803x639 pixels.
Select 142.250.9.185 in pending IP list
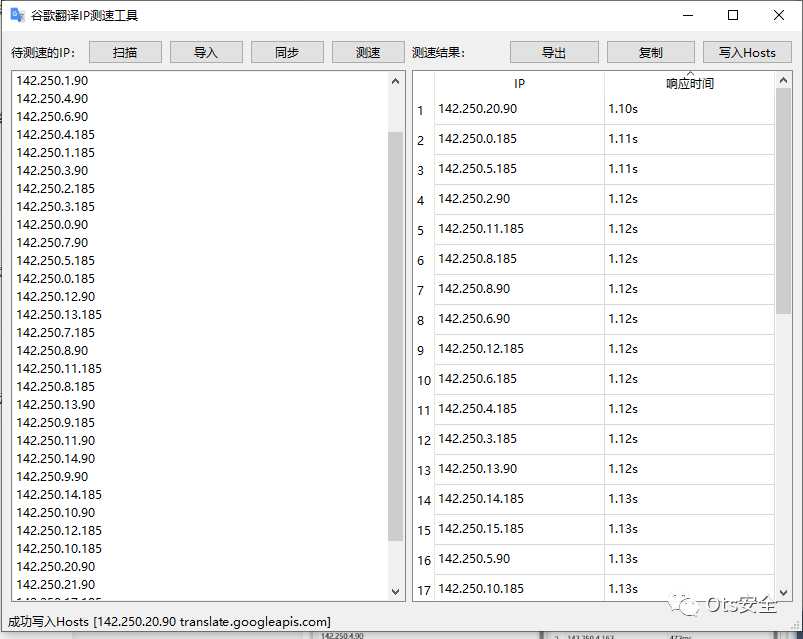click(56, 422)
